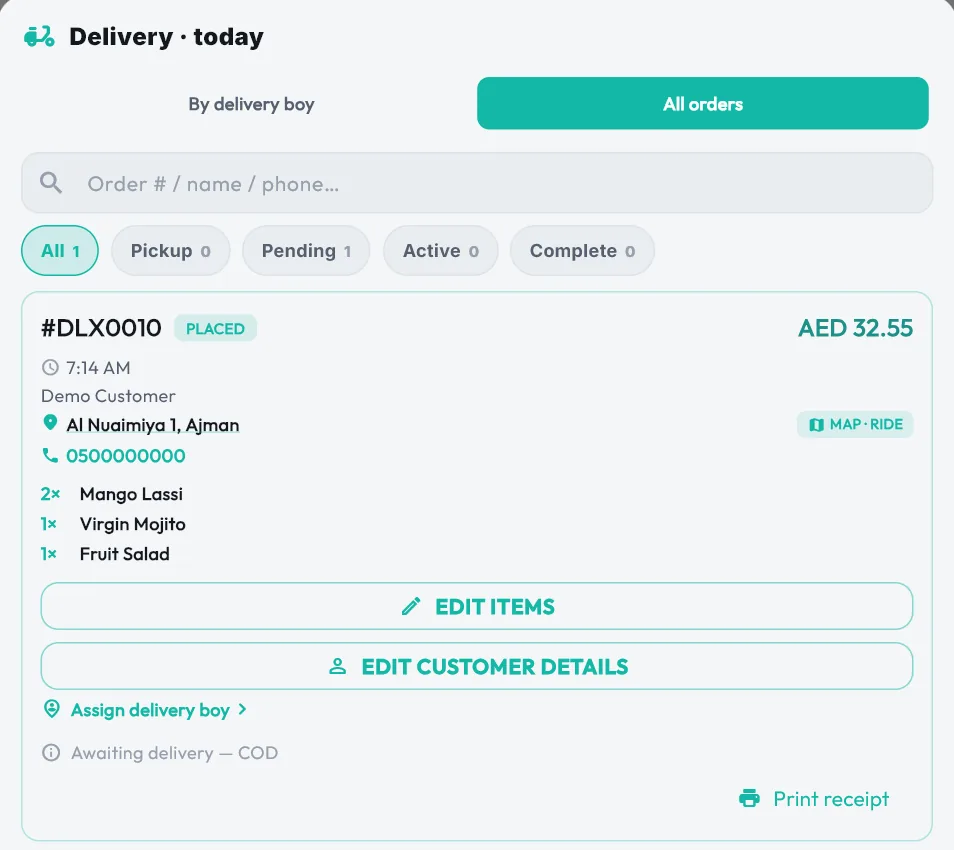The width and height of the screenshot is (954, 850).
Task: Open Assign delivery boy link
Action: 150,710
